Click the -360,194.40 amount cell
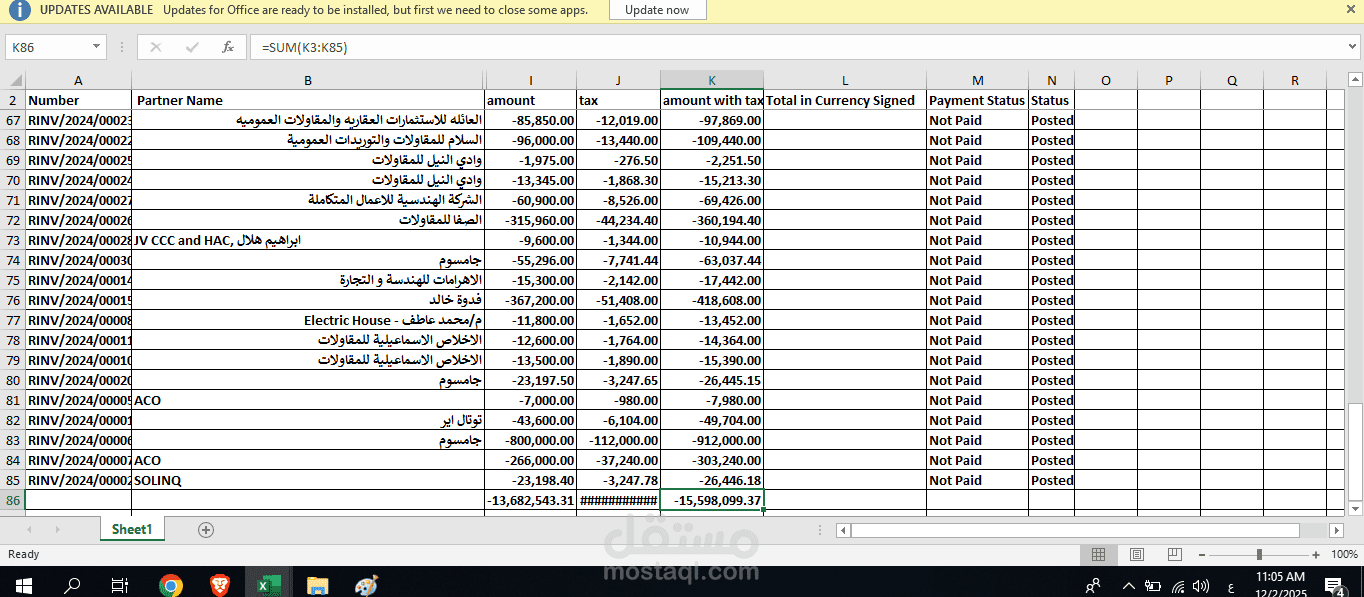This screenshot has width=1364, height=597. pyautogui.click(x=712, y=220)
